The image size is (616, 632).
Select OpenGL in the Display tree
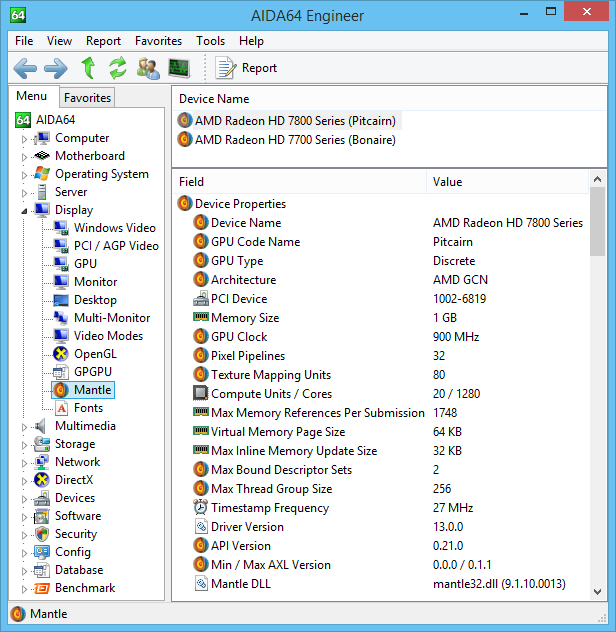[x=95, y=354]
